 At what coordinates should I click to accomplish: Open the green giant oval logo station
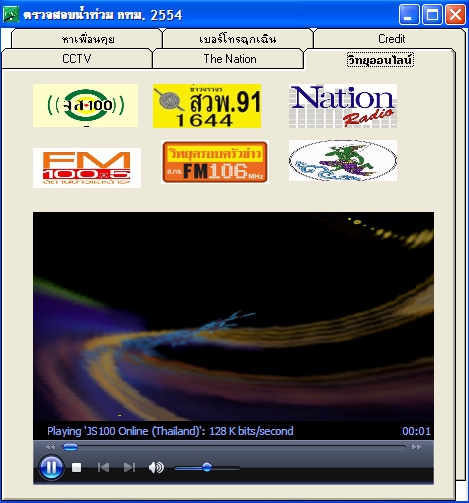coord(343,161)
